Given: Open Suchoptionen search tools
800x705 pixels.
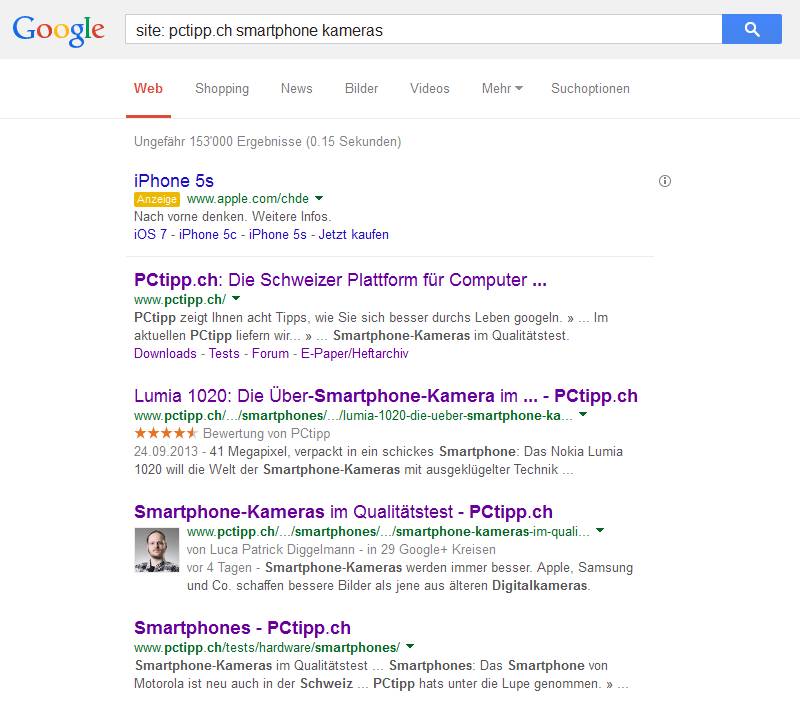Looking at the screenshot, I should [590, 88].
